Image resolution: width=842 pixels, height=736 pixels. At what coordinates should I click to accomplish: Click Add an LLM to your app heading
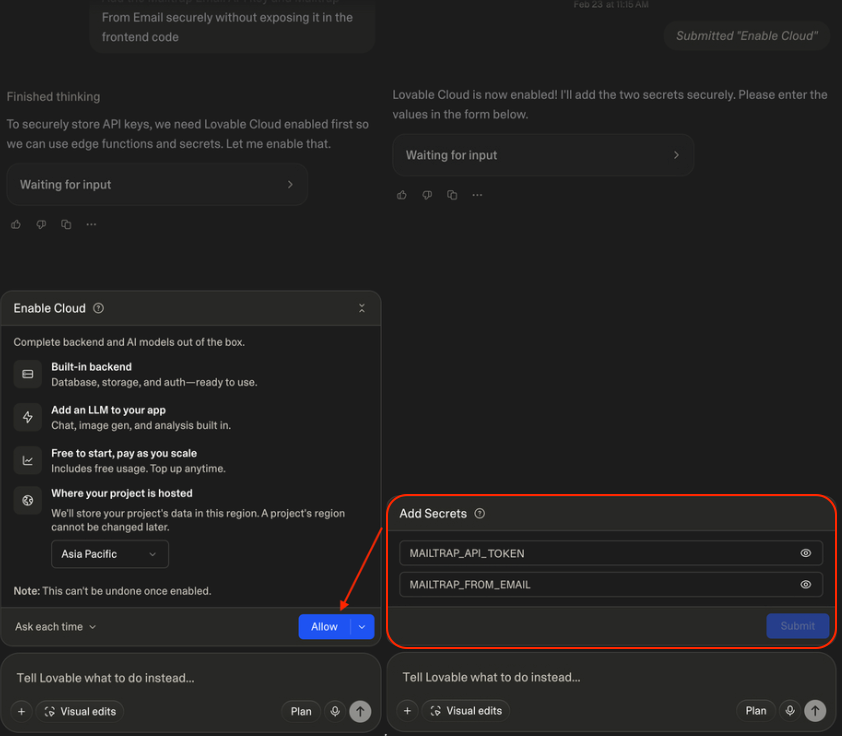(x=108, y=410)
